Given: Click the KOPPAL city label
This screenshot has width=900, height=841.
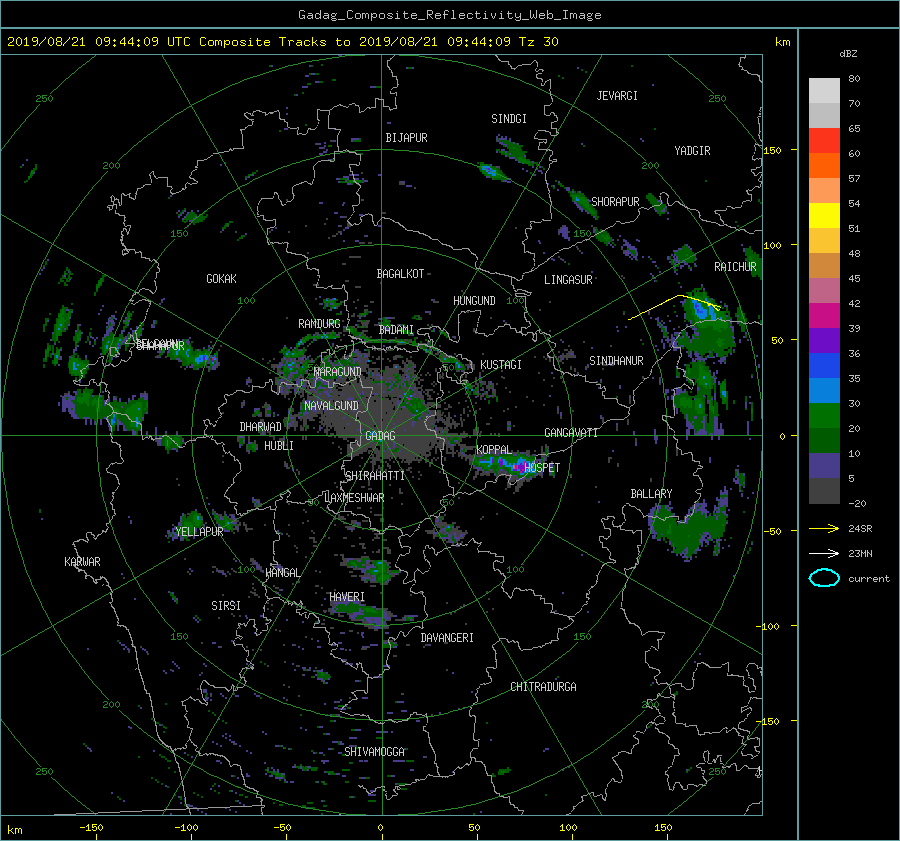Looking at the screenshot, I should point(494,449).
